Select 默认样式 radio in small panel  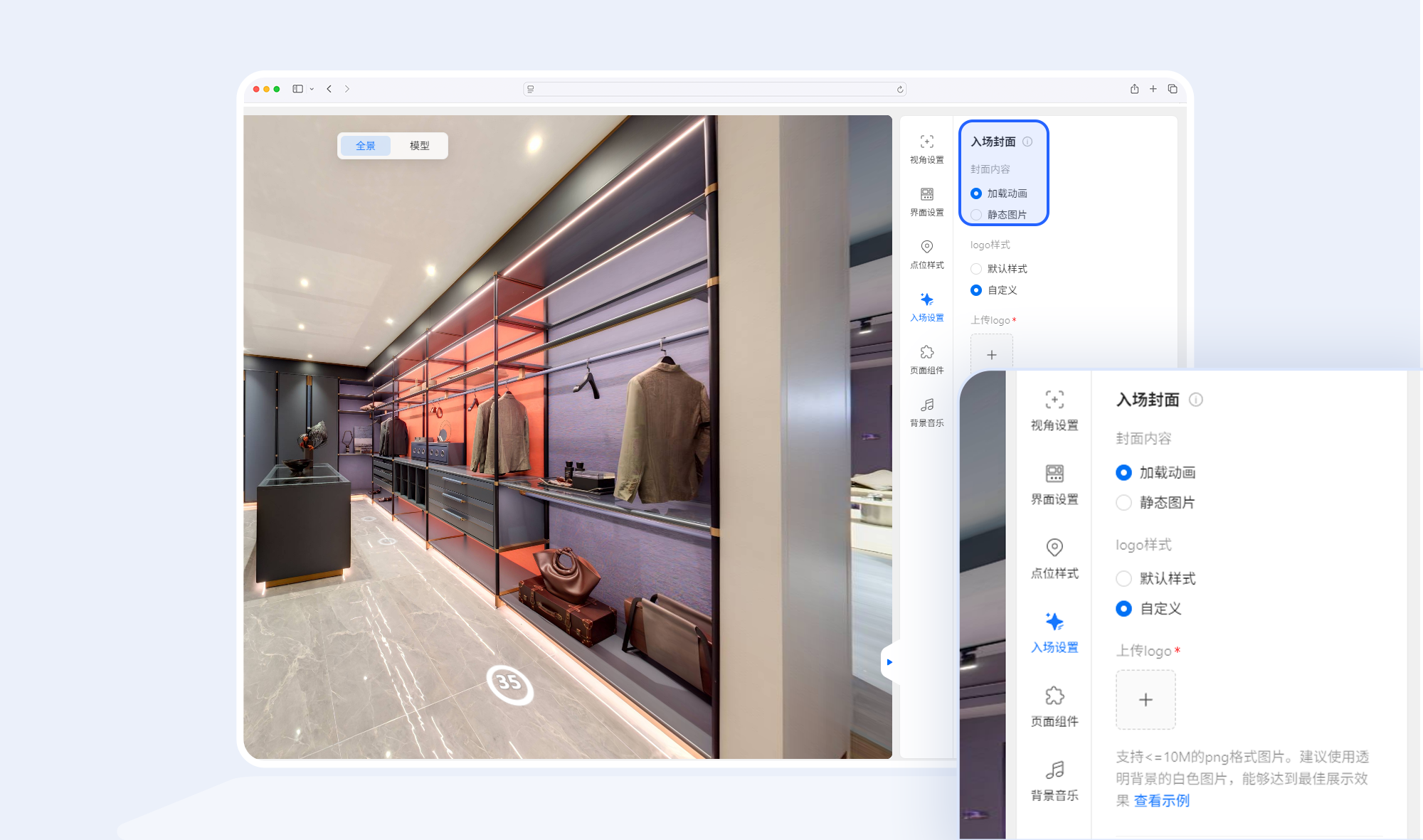pos(976,269)
